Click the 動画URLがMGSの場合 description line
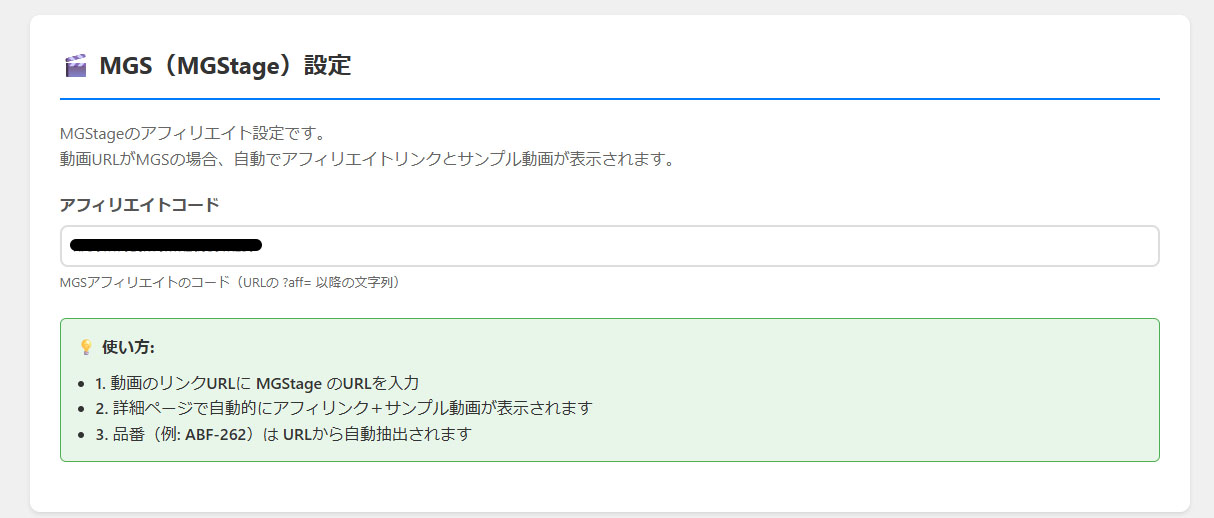The height and width of the screenshot is (518, 1214). click(367, 159)
